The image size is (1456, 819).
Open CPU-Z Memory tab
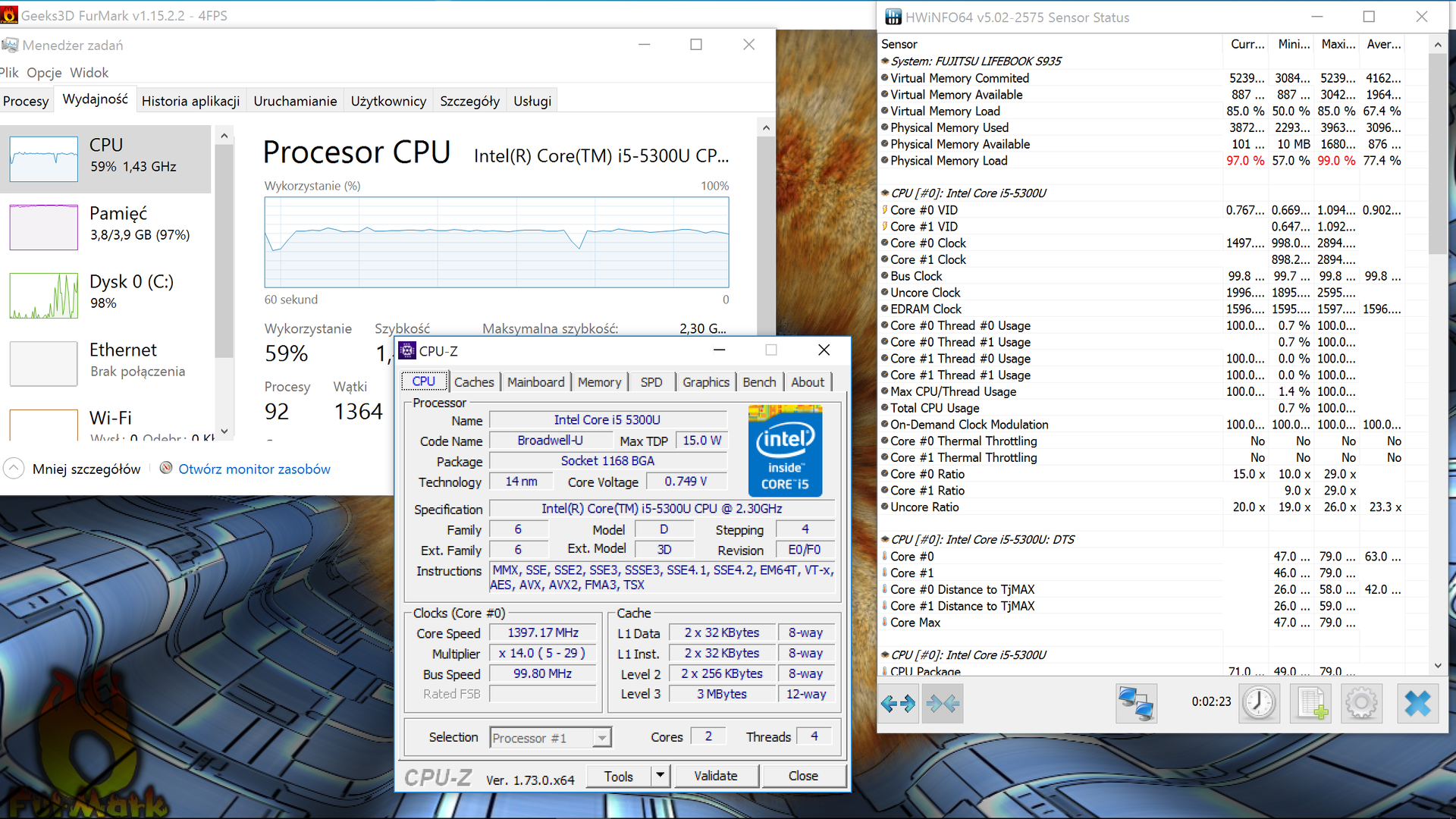599,382
